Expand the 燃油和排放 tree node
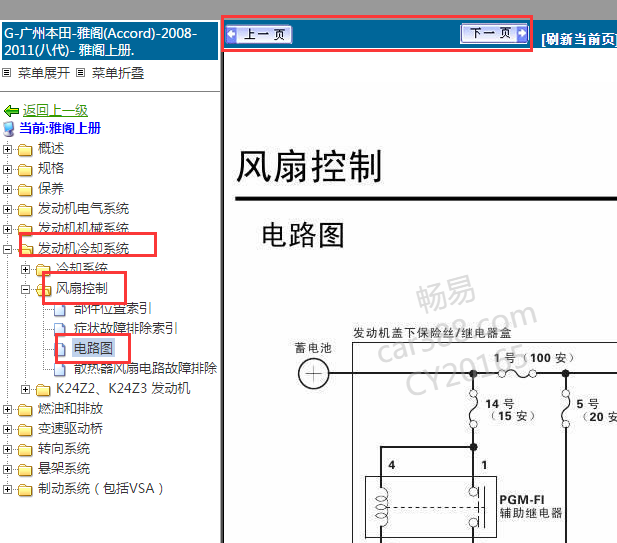The height and width of the screenshot is (543, 617). 7,409
